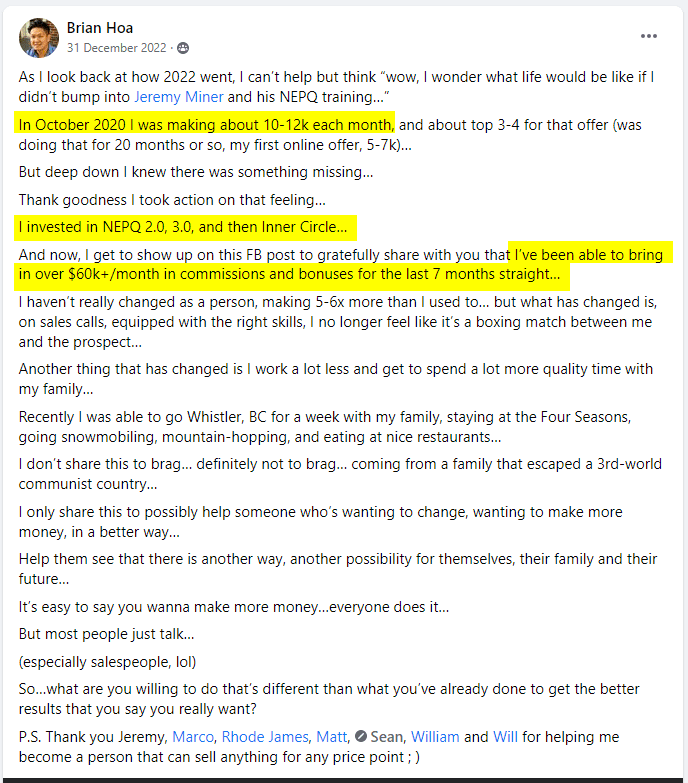This screenshot has width=688, height=783.
Task: Click the paragraph mentioning Whistler, BC
Action: (x=325, y=427)
